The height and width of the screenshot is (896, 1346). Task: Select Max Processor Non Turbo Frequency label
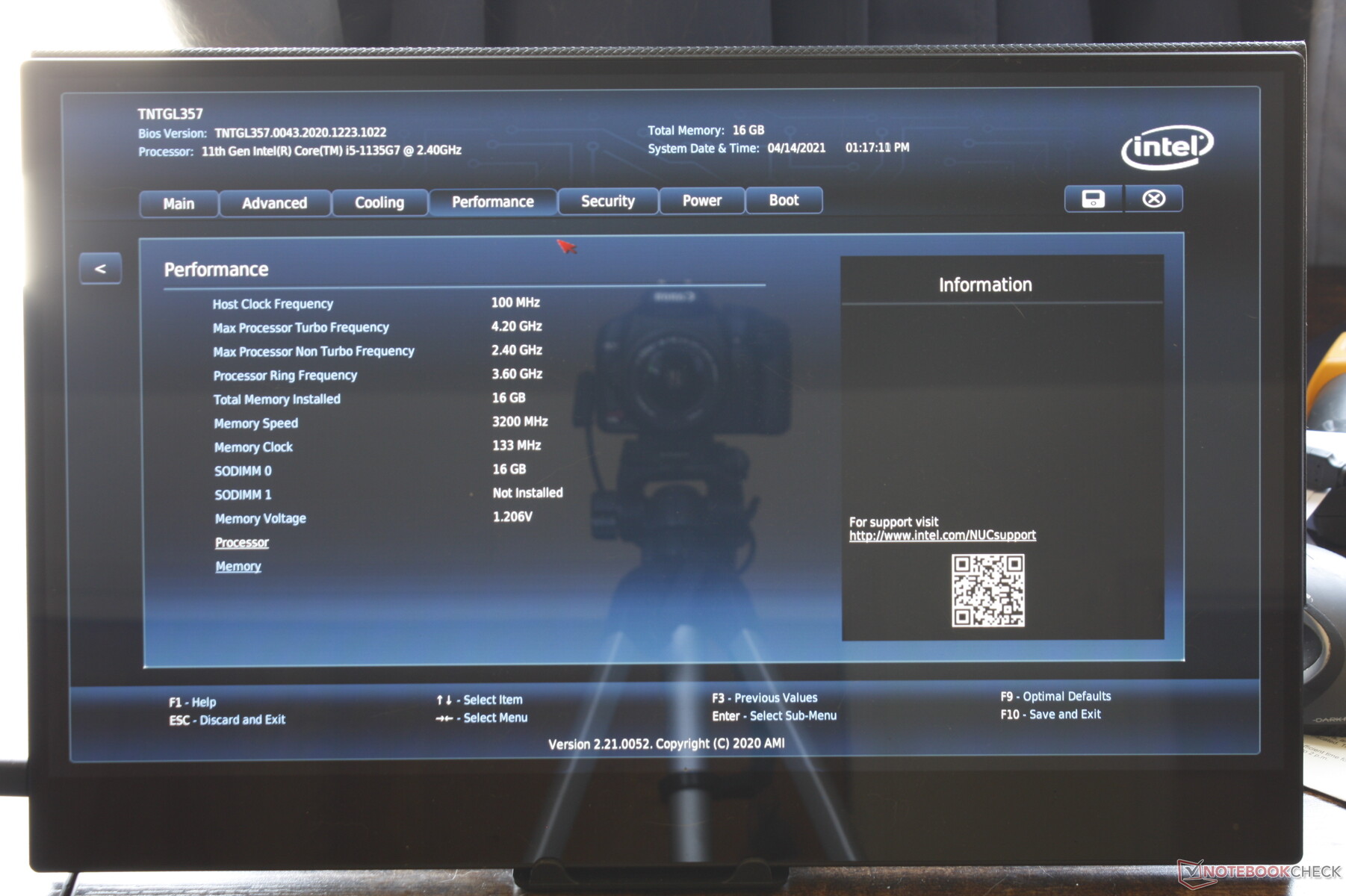(x=314, y=352)
